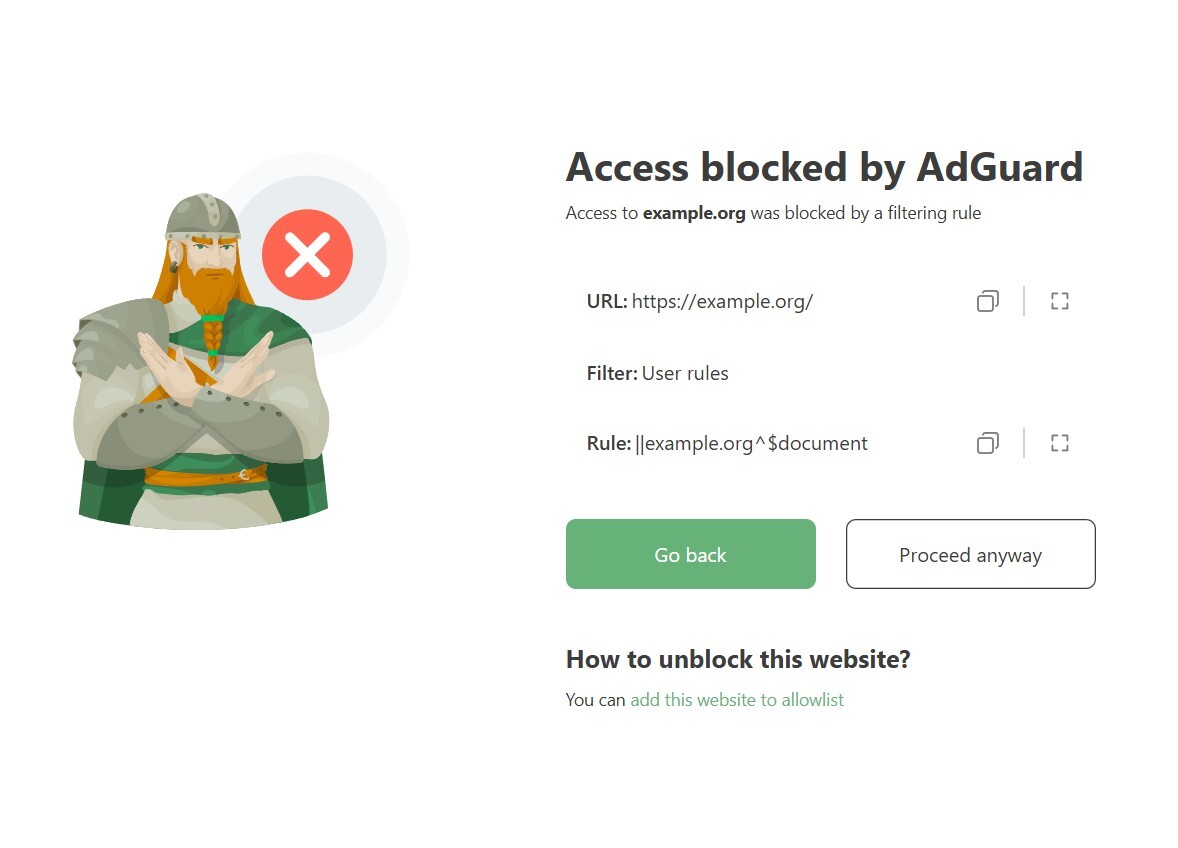
Task: Select the bold example.org text in the subtitle
Action: point(694,213)
